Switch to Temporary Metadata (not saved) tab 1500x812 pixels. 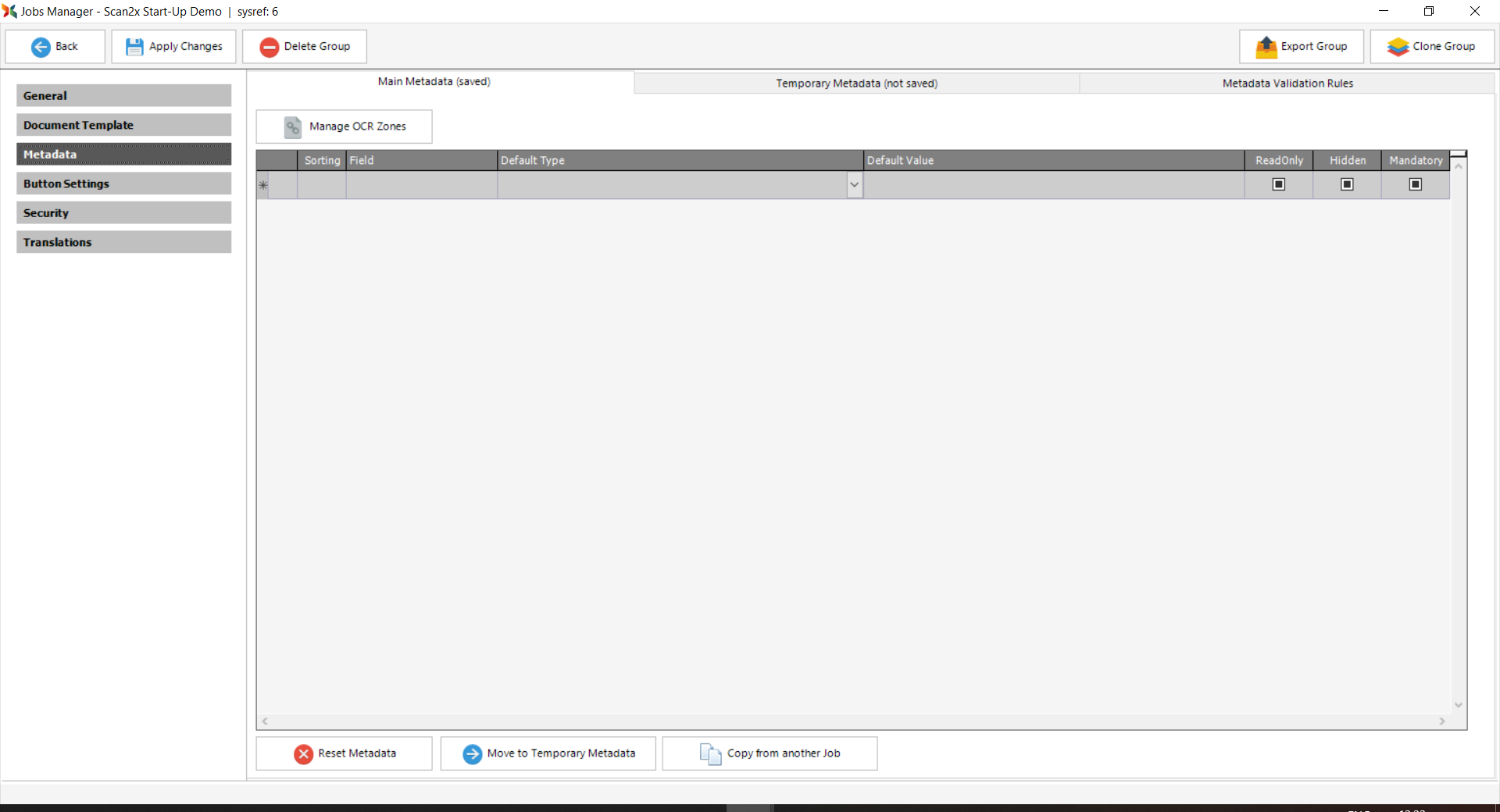856,84
